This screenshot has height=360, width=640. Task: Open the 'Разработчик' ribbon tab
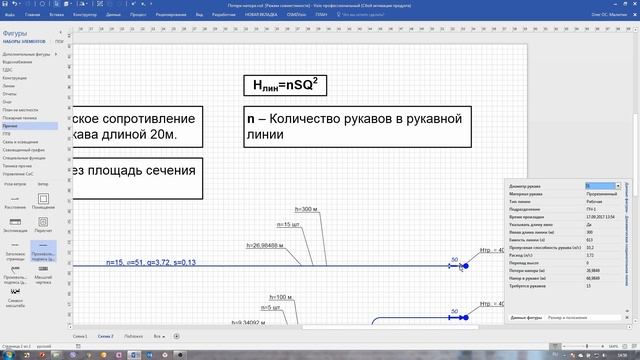tap(224, 15)
